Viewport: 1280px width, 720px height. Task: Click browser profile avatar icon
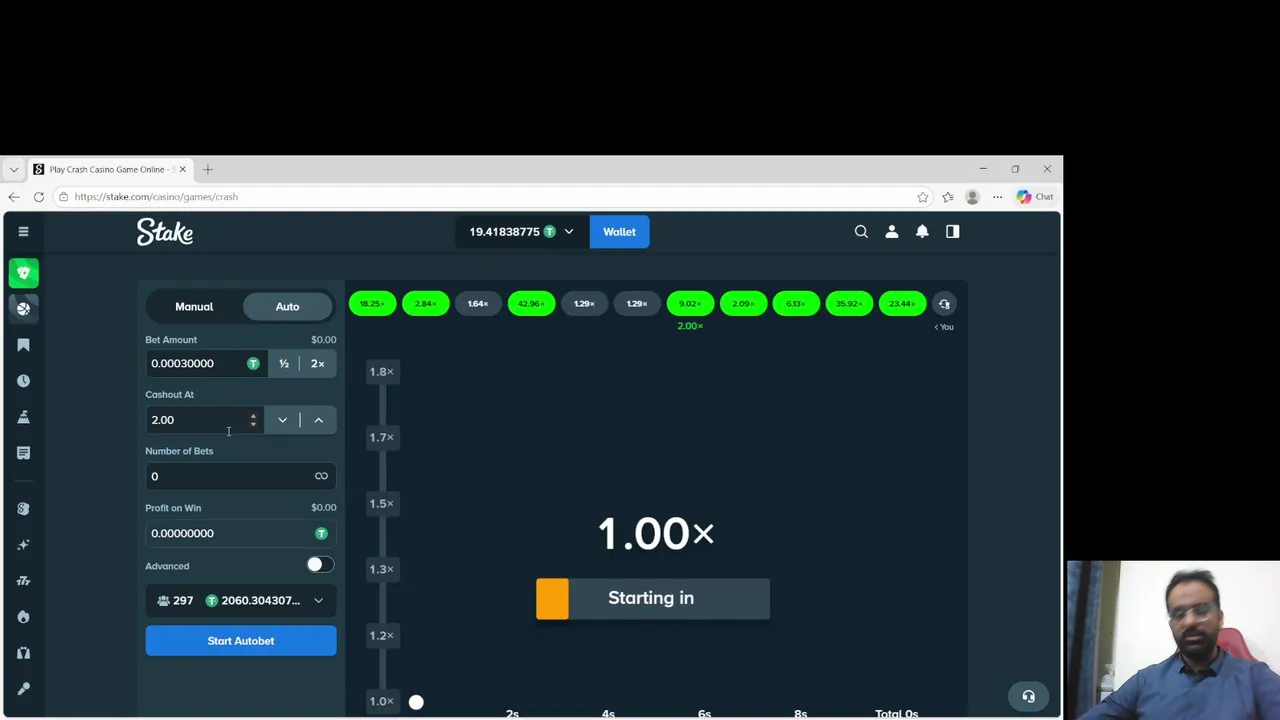point(972,197)
